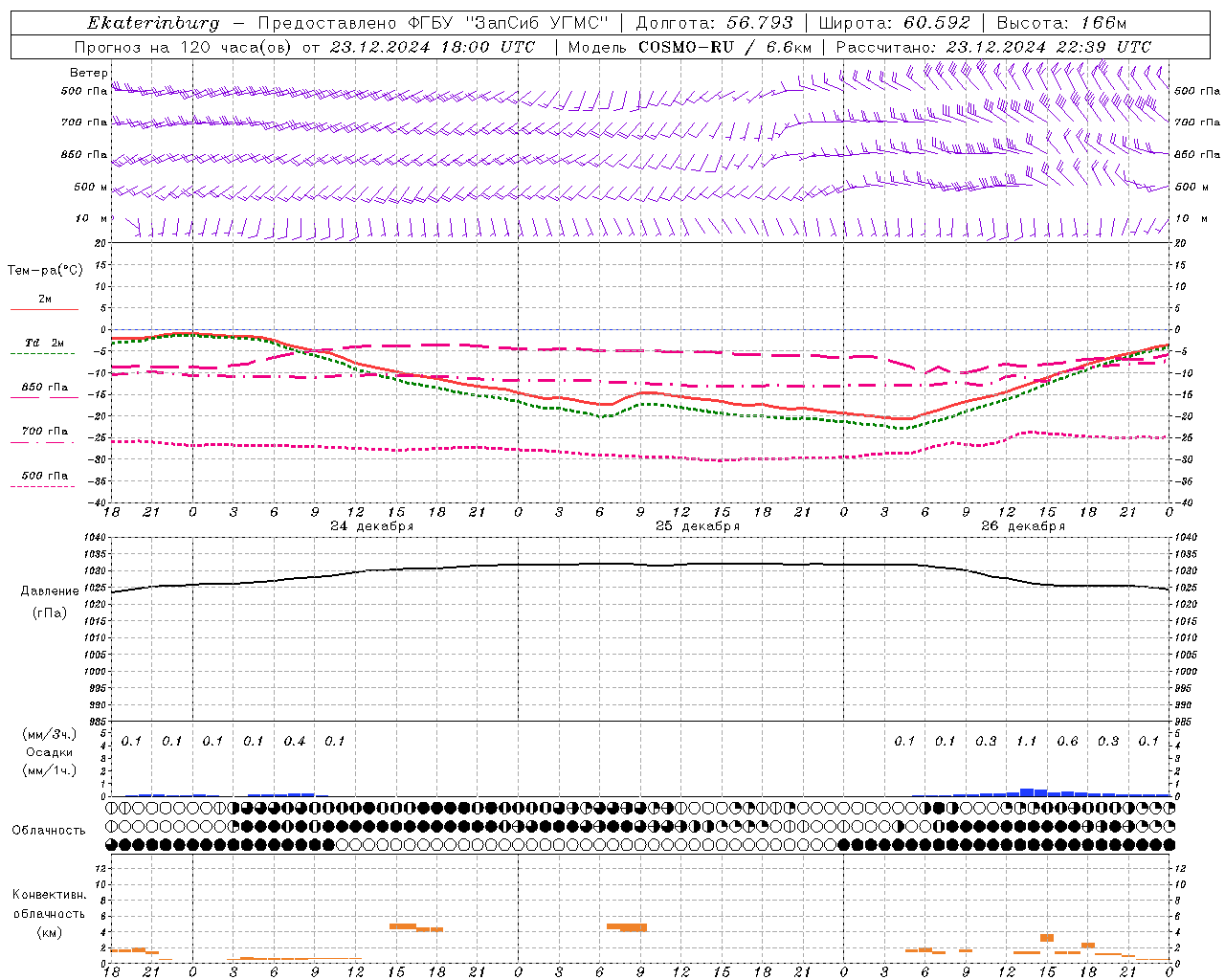Click the 0.6 three-hour precipitation value
1225x980 pixels.
(x=1067, y=742)
